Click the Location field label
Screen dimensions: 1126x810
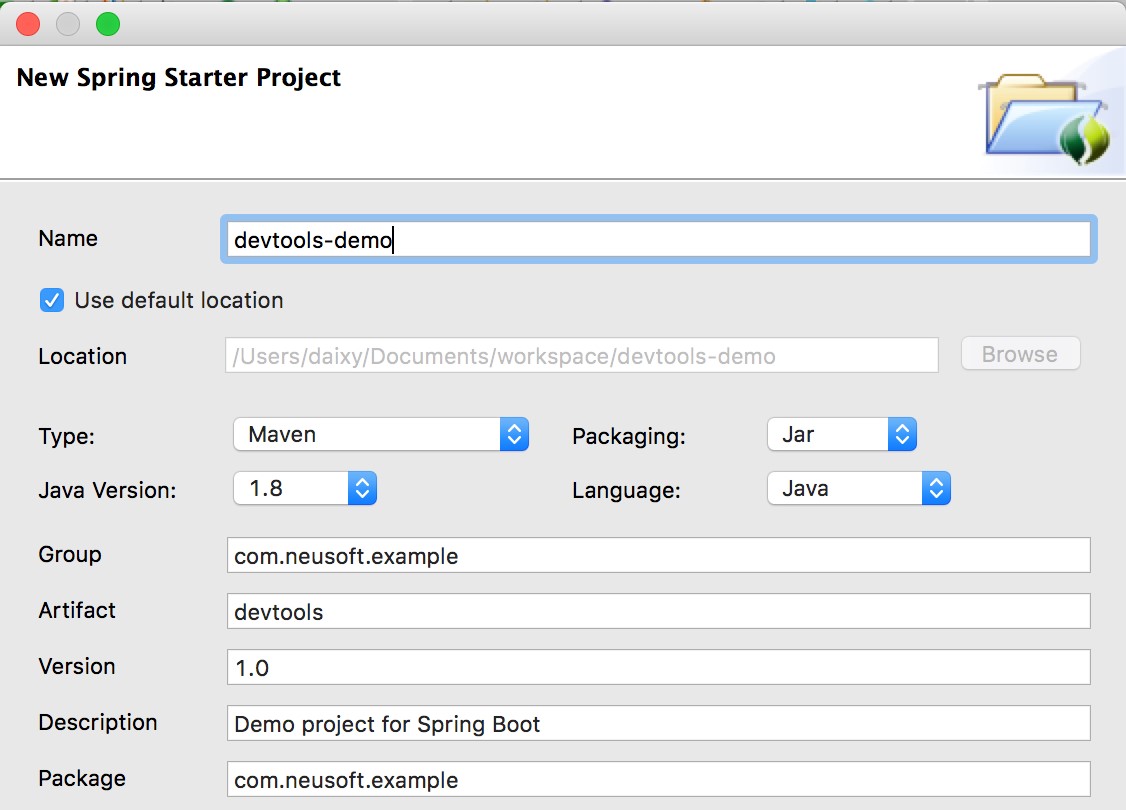[83, 356]
